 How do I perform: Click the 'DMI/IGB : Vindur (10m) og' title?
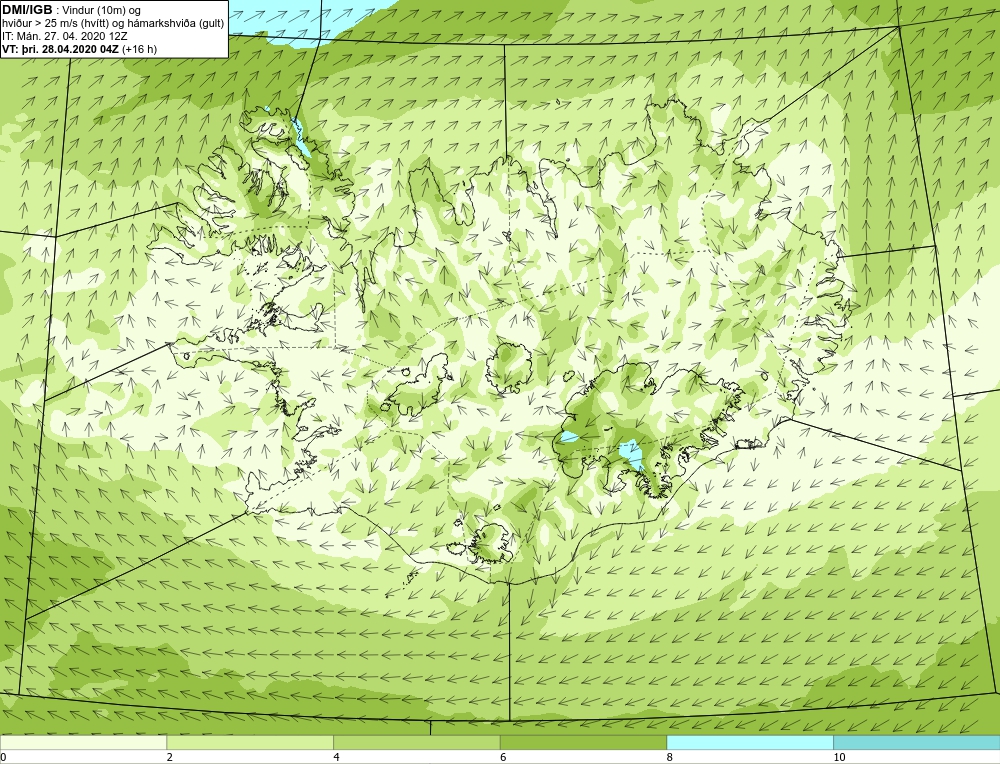[x=72, y=10]
